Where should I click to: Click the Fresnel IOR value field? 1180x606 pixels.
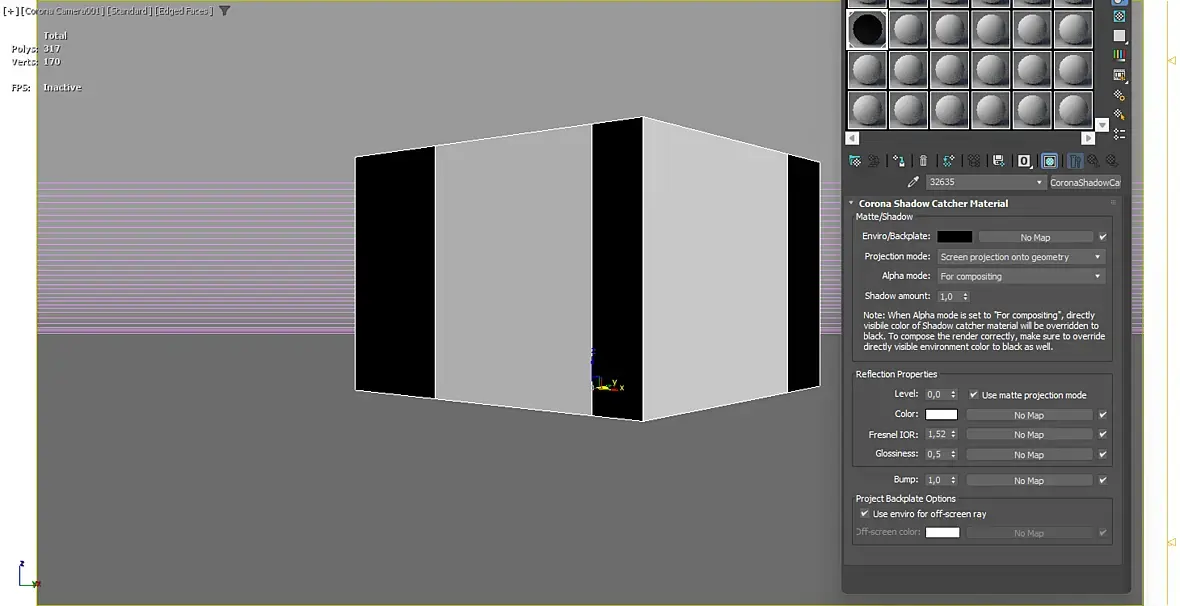937,434
